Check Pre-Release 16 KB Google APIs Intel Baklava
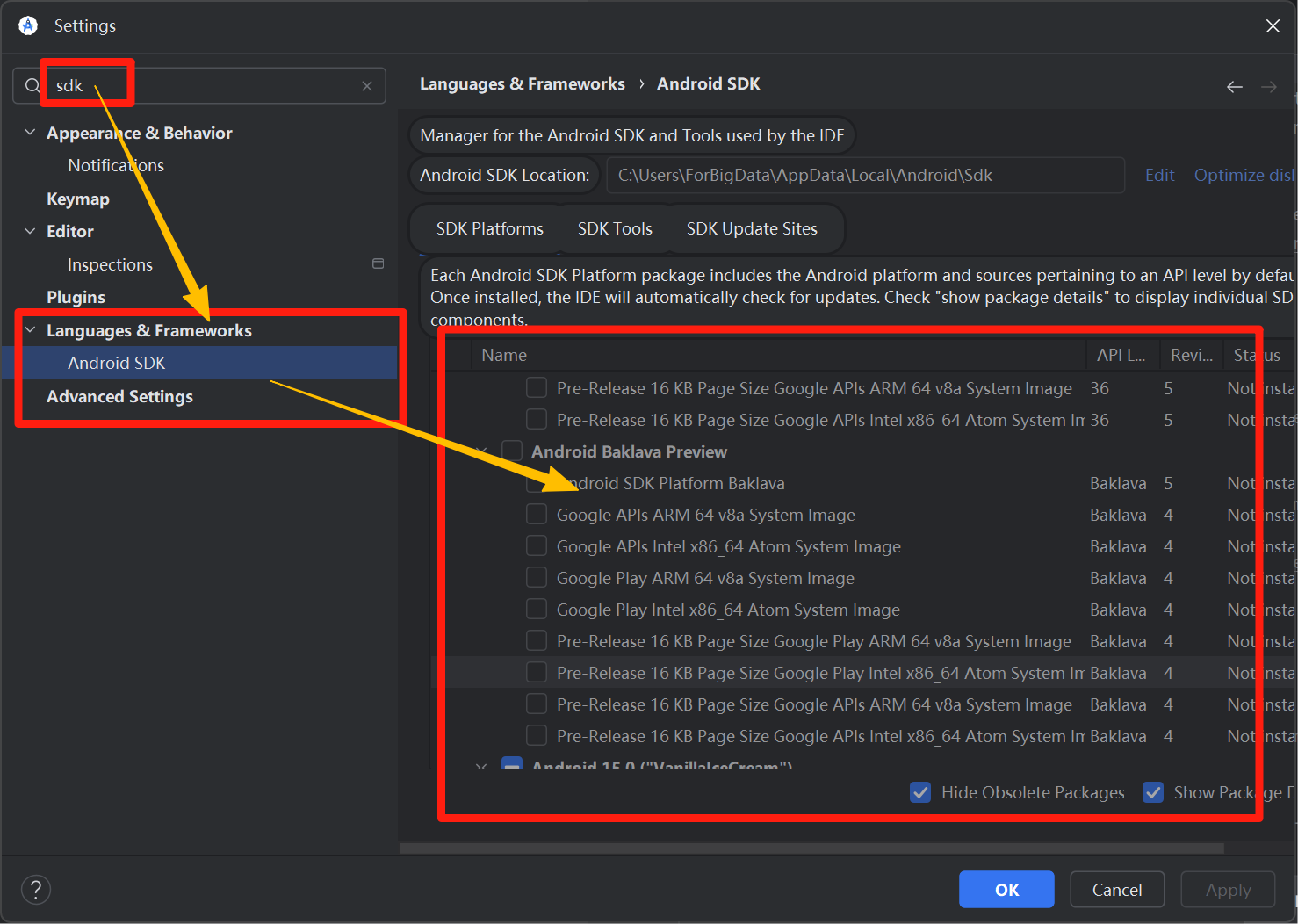This screenshot has width=1298, height=924. pos(537,735)
